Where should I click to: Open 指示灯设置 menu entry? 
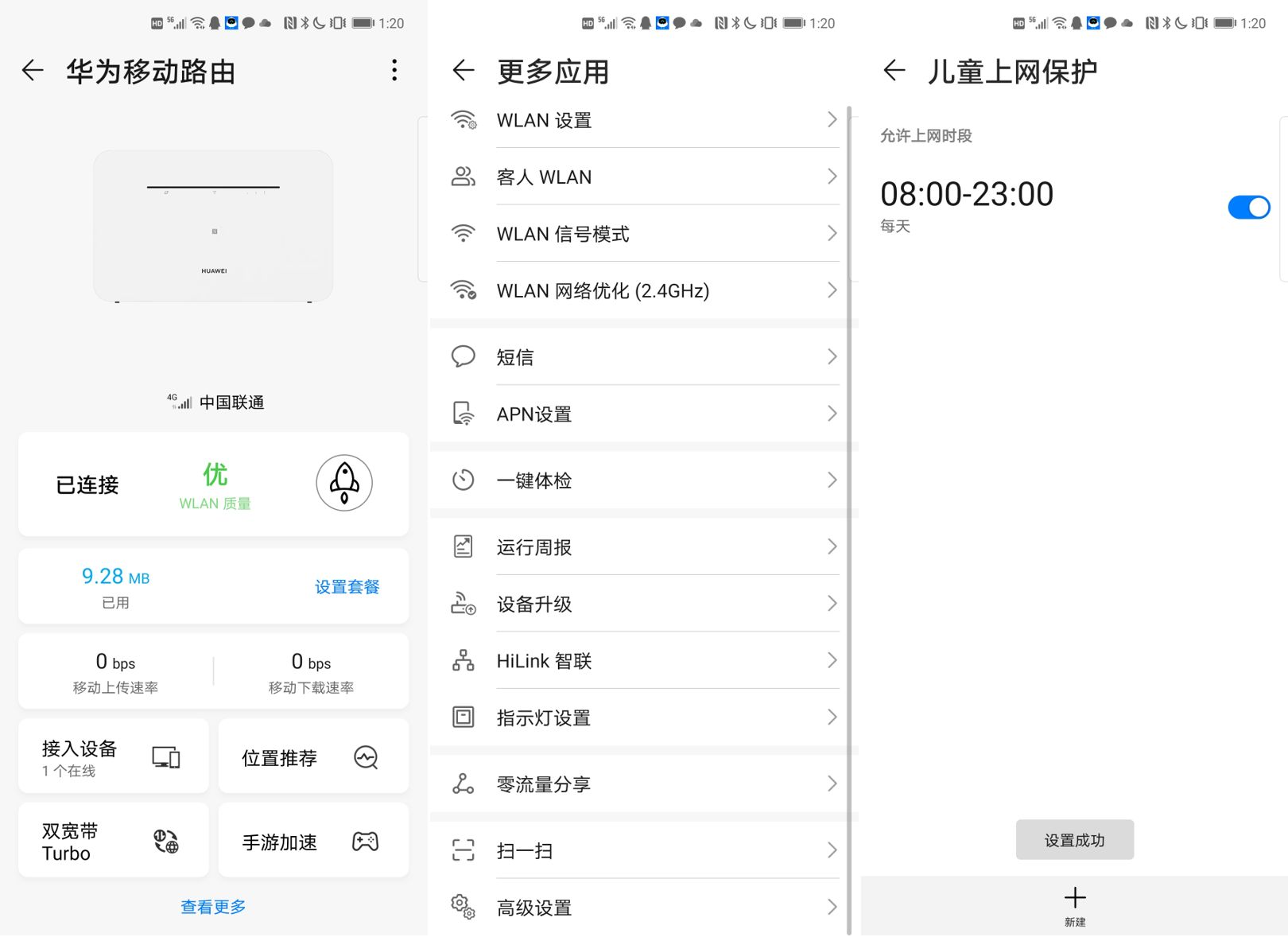[x=643, y=717]
